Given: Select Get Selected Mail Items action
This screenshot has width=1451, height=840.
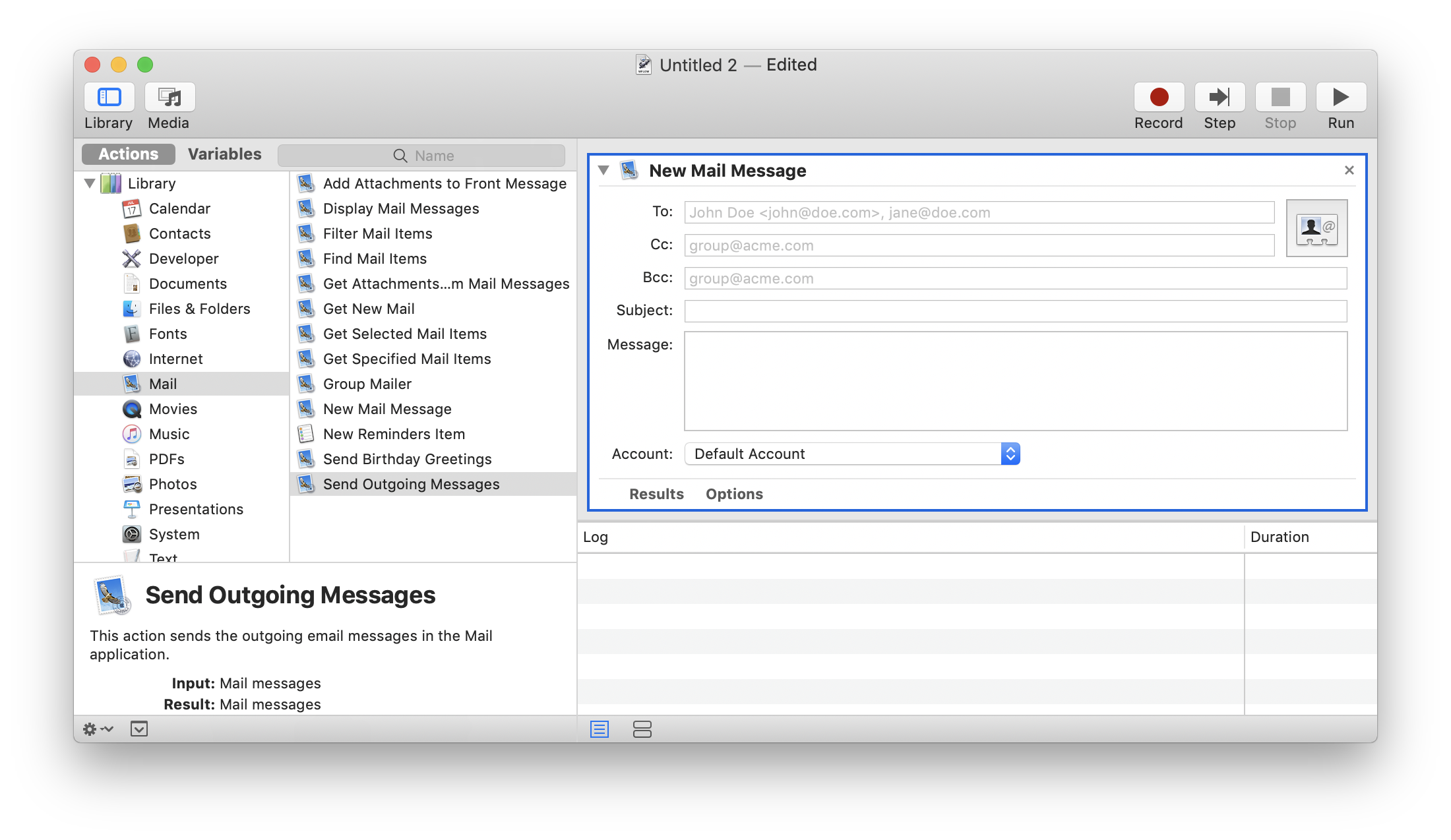Looking at the screenshot, I should [x=433, y=334].
